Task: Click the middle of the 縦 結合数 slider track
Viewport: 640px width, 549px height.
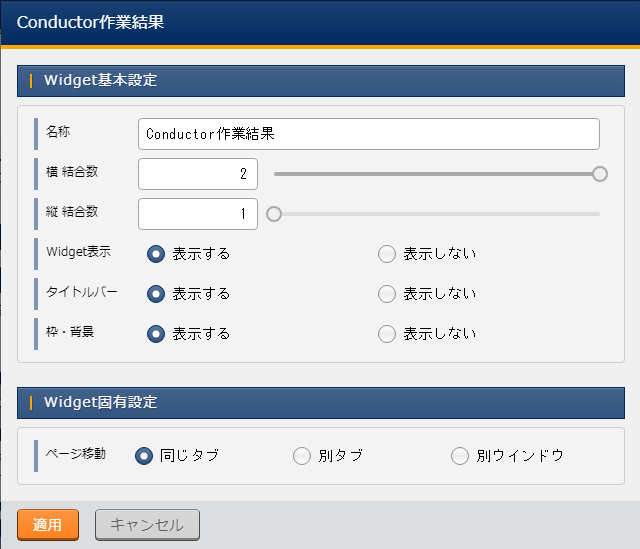Action: [x=437, y=214]
